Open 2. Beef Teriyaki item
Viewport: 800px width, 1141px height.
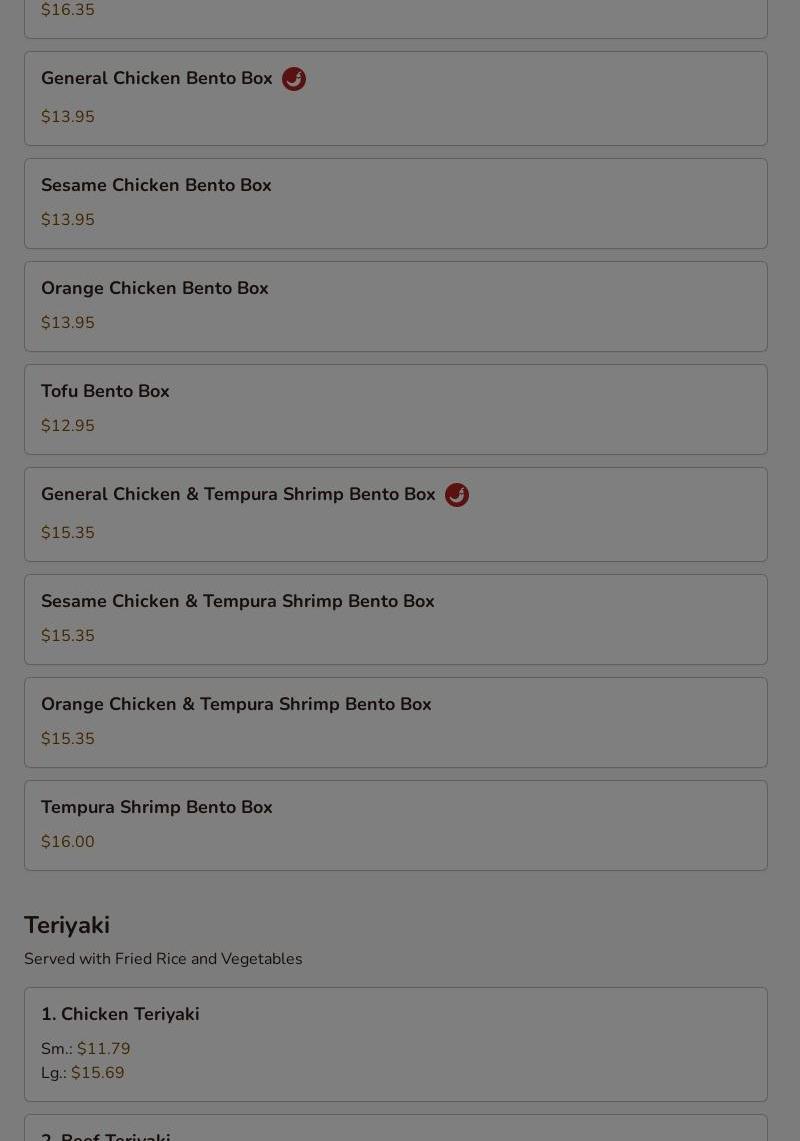(396, 1129)
